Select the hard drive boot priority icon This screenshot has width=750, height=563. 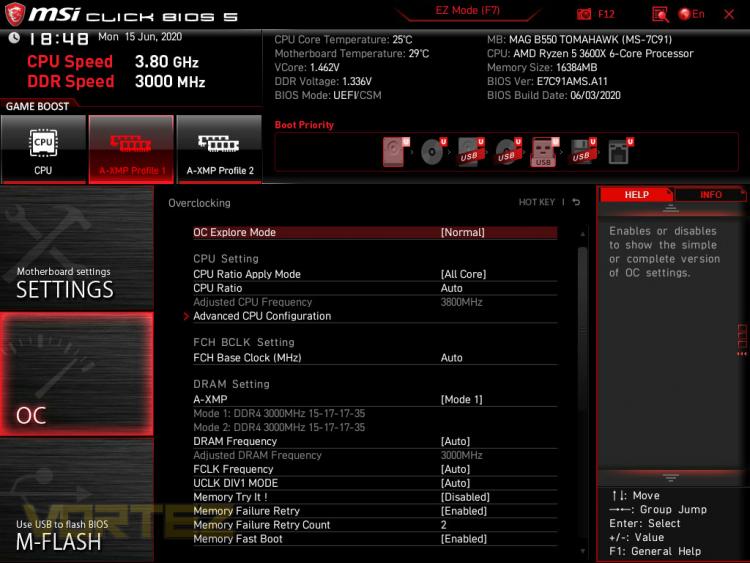click(x=395, y=152)
